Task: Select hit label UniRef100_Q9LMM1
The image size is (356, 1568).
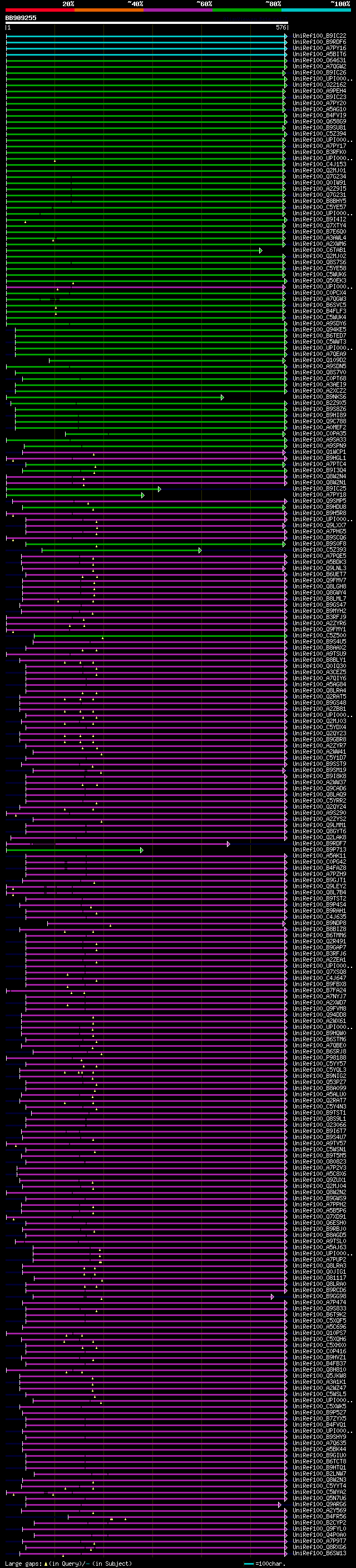Action: point(319,825)
